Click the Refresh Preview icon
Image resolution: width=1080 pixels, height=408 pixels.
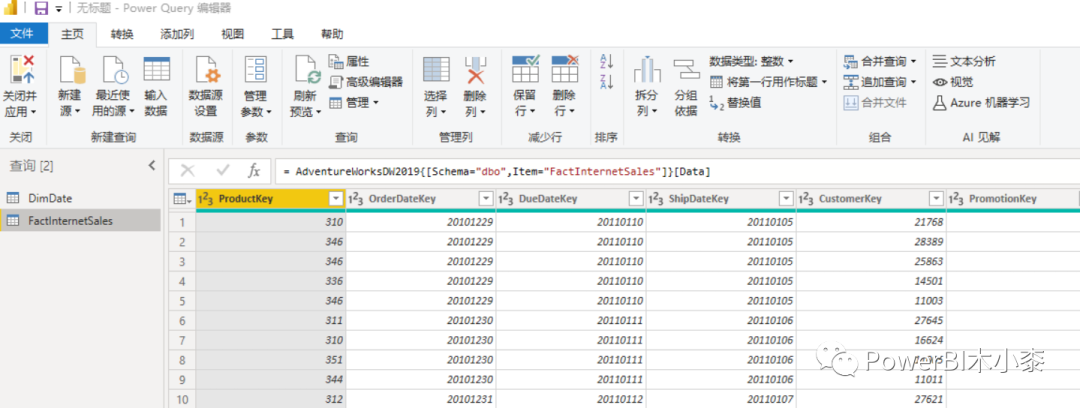click(x=307, y=71)
